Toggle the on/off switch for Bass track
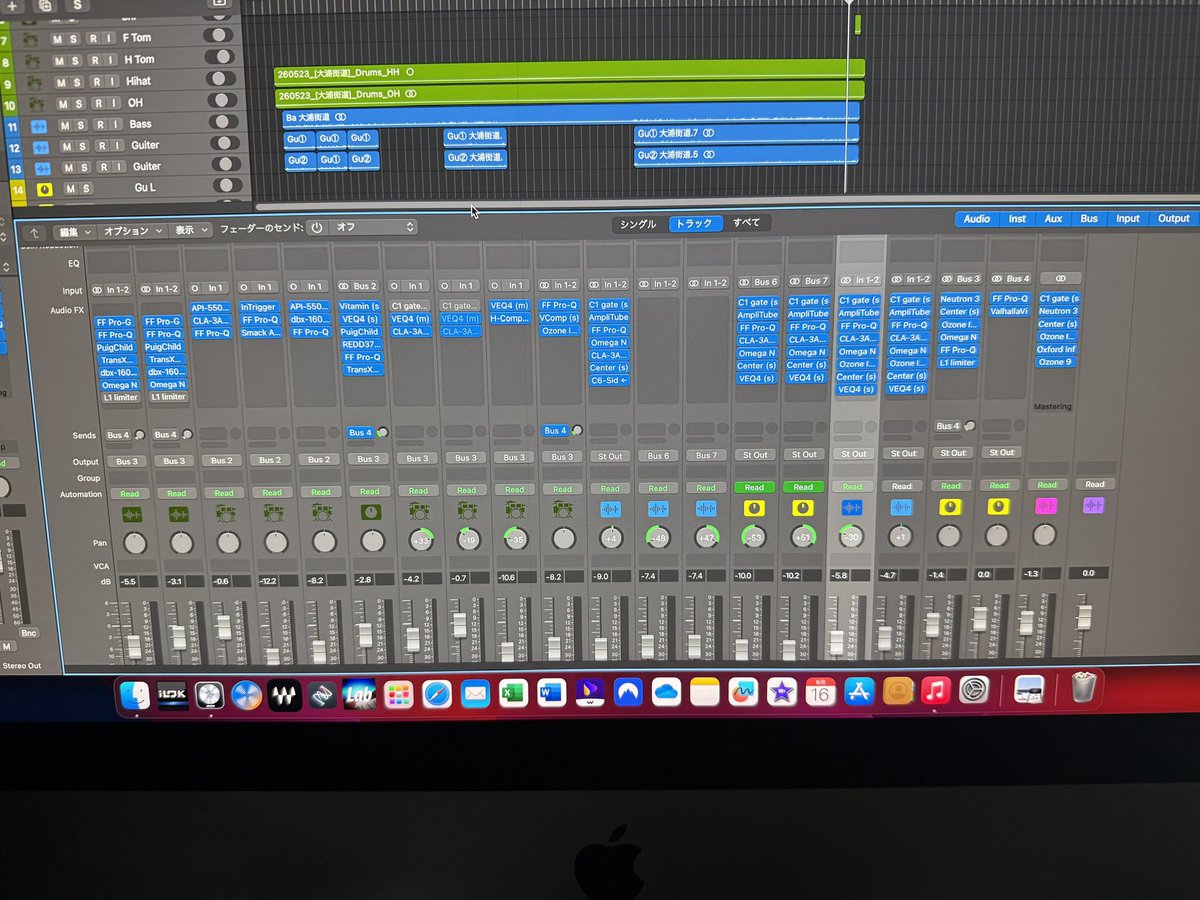The image size is (1200, 900). pos(225,121)
